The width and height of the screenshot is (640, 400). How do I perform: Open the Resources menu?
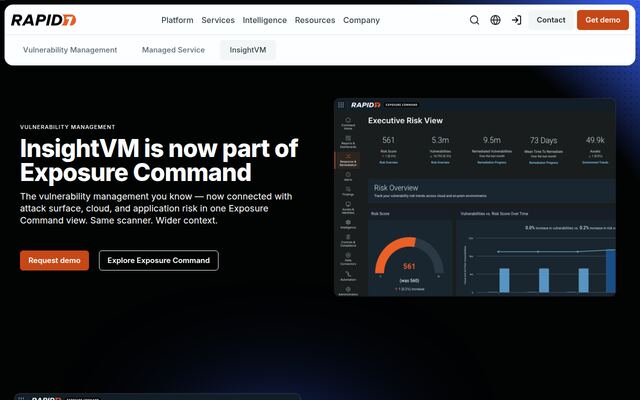315,20
